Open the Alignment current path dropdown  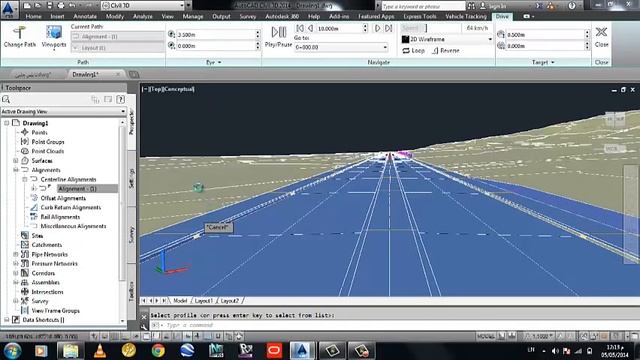pyautogui.click(x=118, y=37)
